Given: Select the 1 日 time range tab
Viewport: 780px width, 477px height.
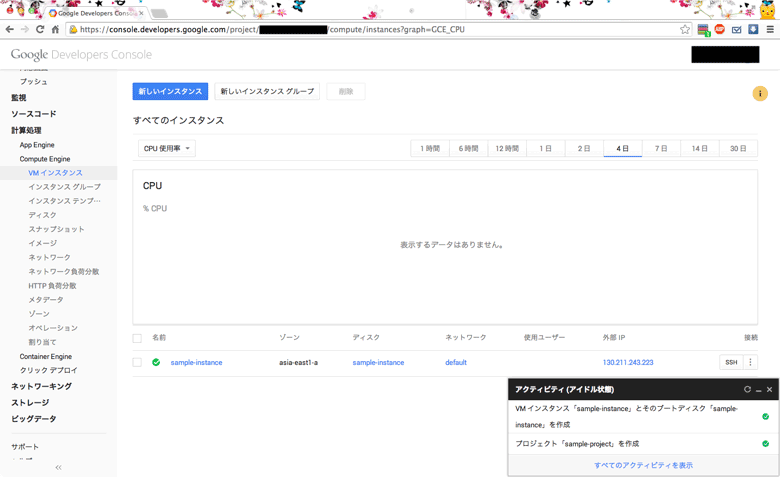Looking at the screenshot, I should 546,148.
